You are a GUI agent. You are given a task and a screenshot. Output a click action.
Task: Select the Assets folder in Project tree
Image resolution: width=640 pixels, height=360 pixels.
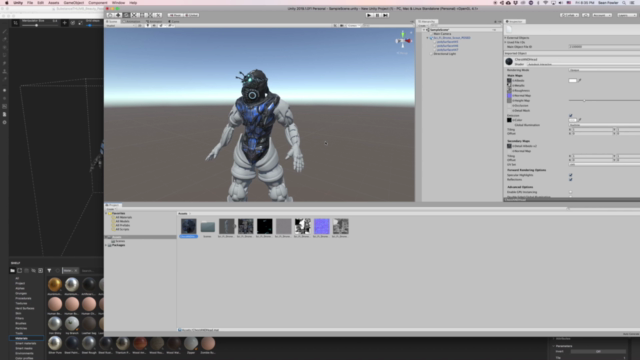point(117,237)
